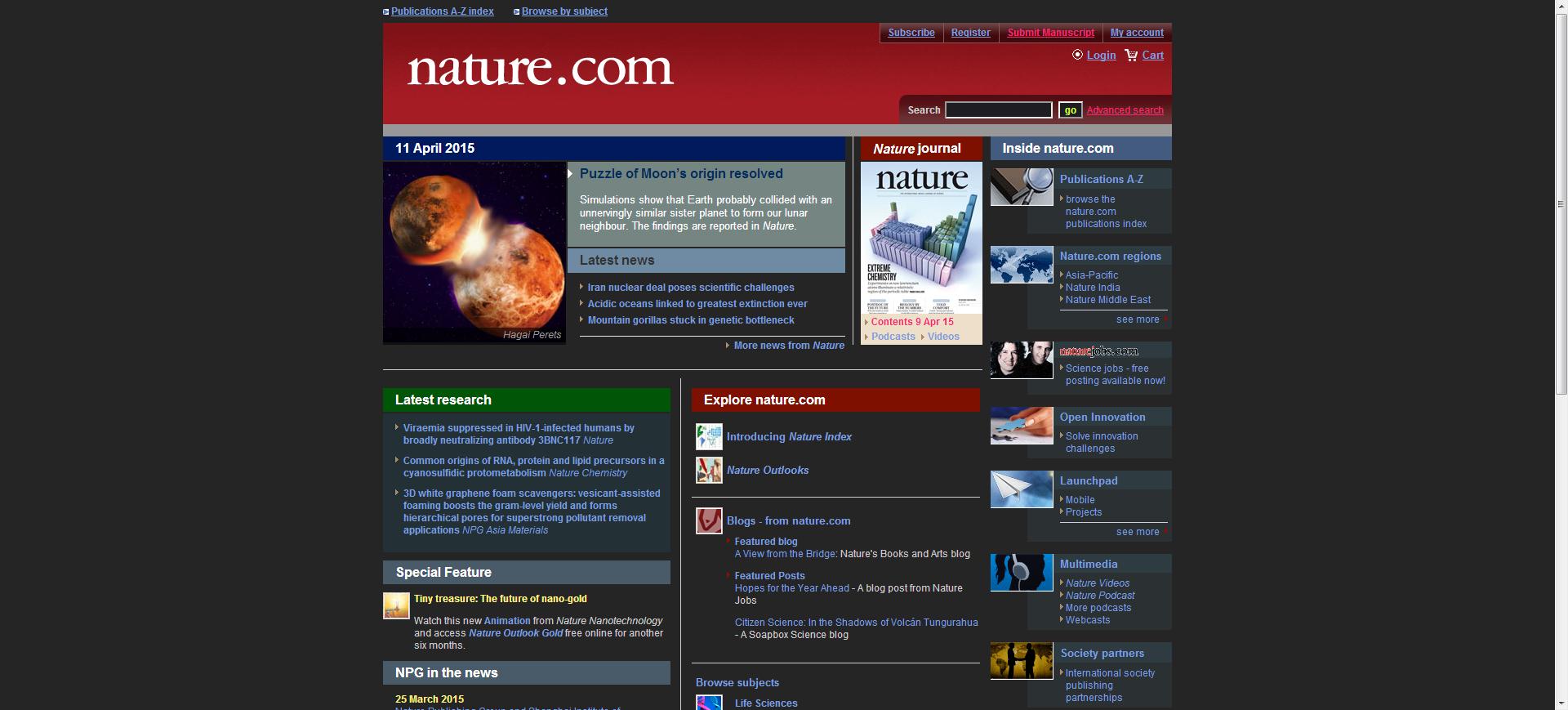Viewport: 1568px width, 710px height.
Task: Click the go search button
Action: point(1070,109)
